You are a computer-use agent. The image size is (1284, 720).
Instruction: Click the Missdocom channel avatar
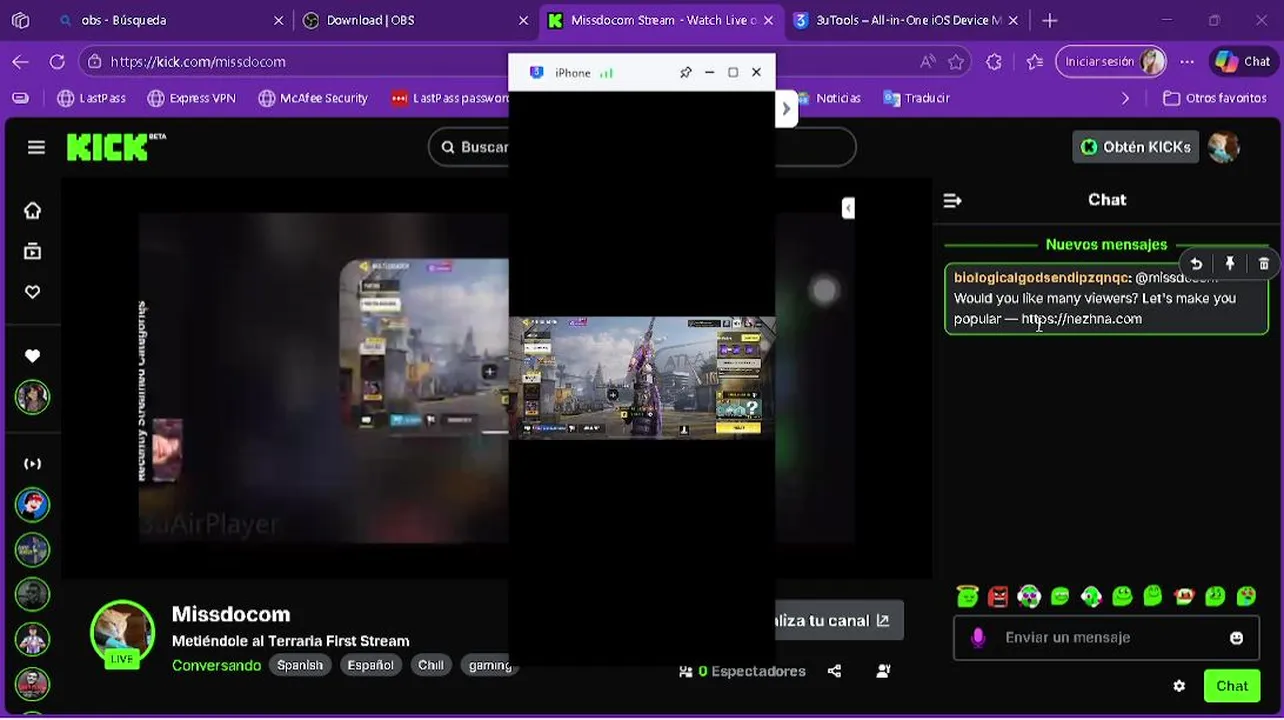pos(122,632)
